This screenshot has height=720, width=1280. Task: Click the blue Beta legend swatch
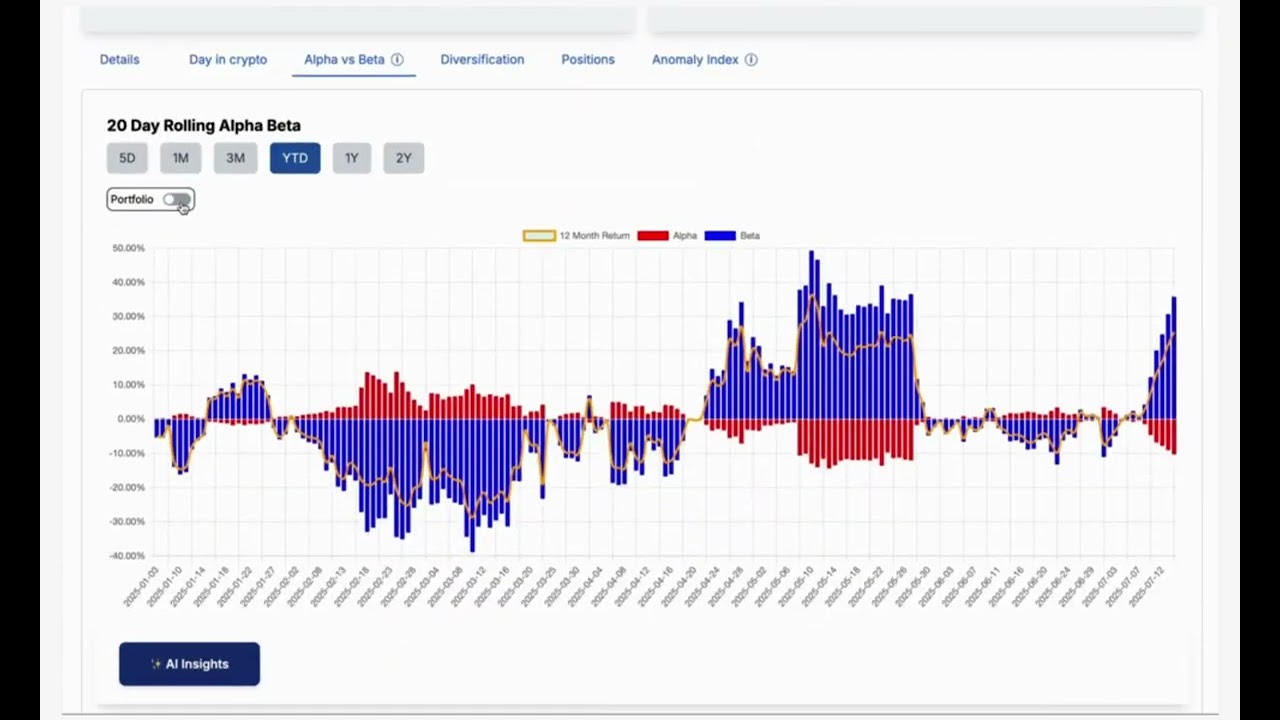pyautogui.click(x=720, y=236)
